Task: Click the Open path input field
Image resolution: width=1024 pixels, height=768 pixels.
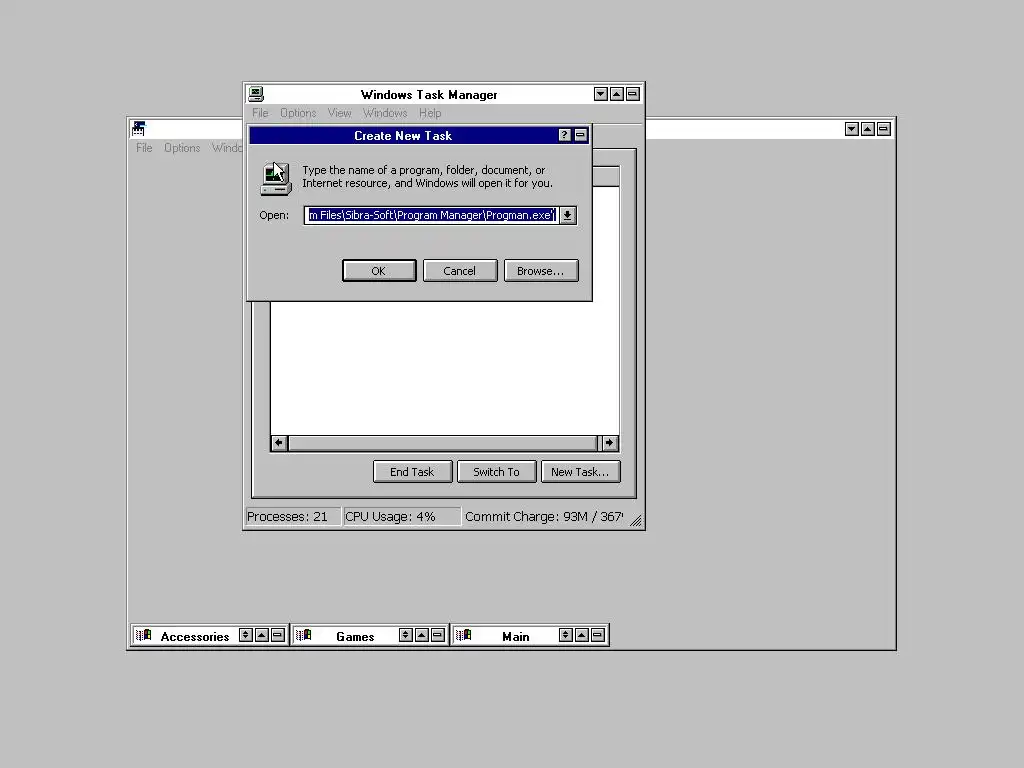Action: (x=432, y=215)
